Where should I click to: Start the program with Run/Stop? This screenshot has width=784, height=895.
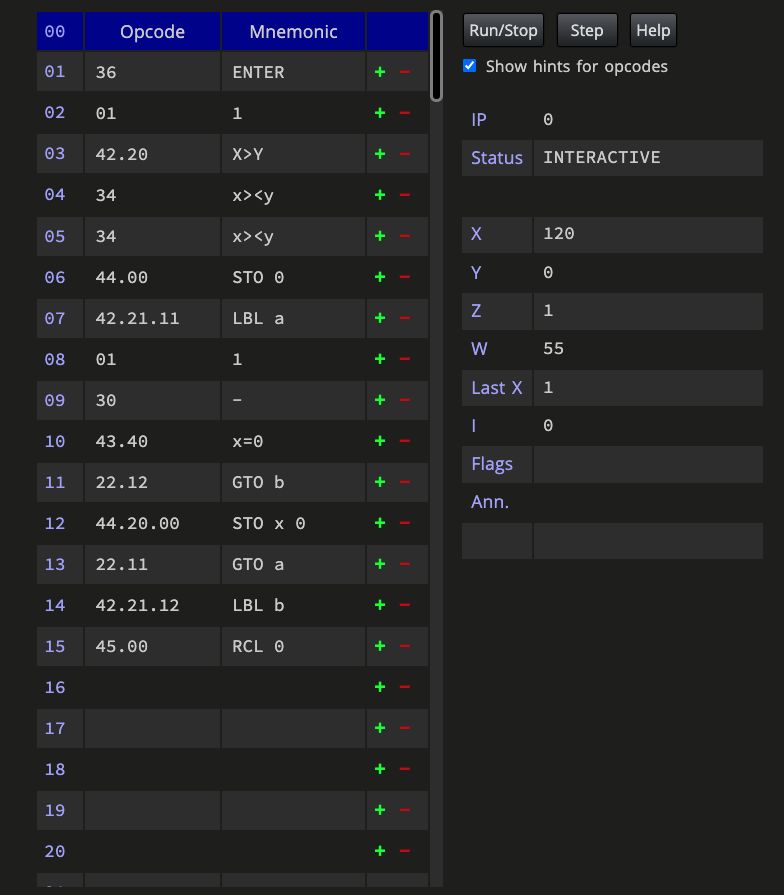coord(503,30)
